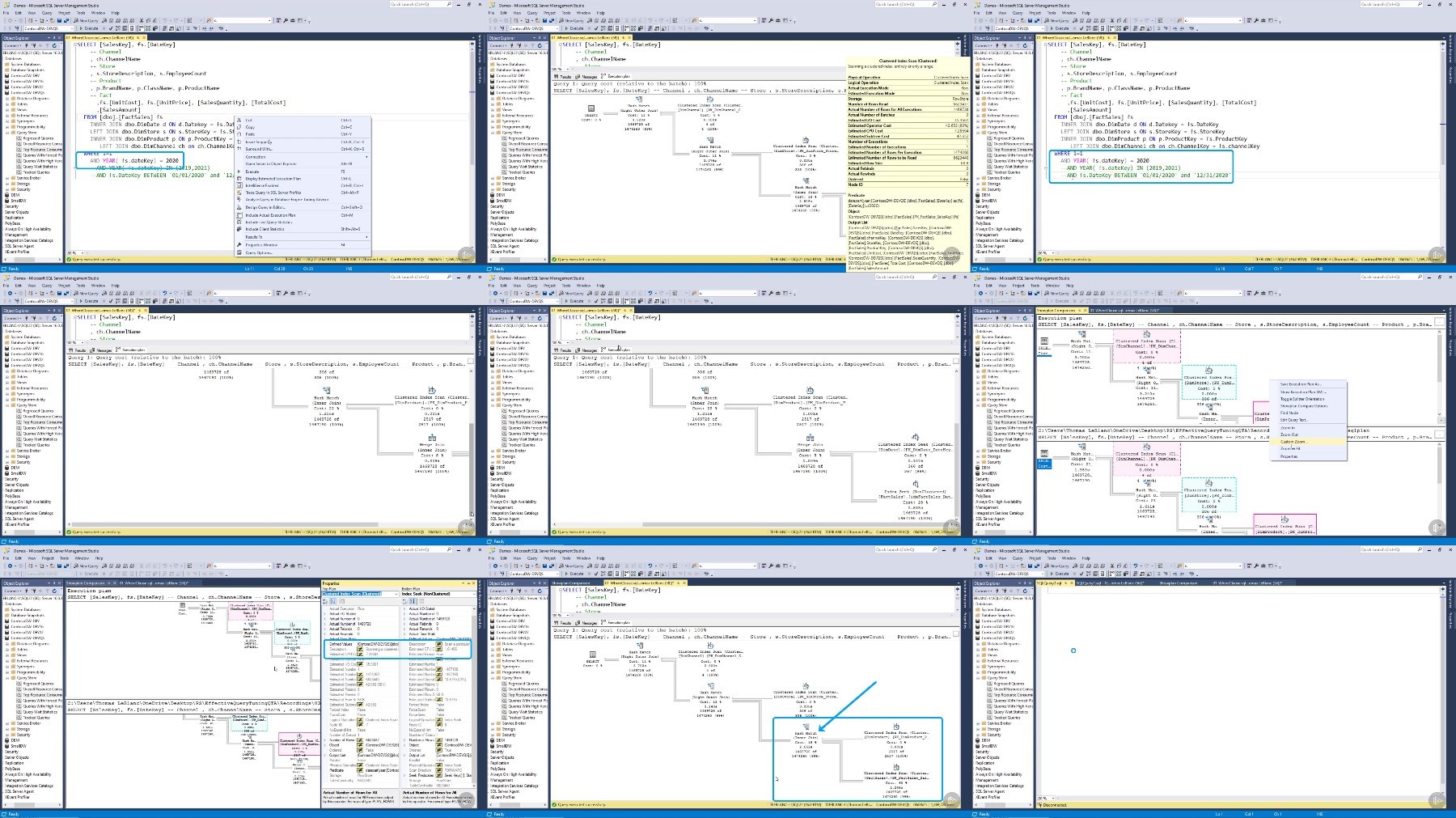Click the Bottom Plan properties vertical scrollbar
The image size is (1456, 818).
[x=474, y=696]
